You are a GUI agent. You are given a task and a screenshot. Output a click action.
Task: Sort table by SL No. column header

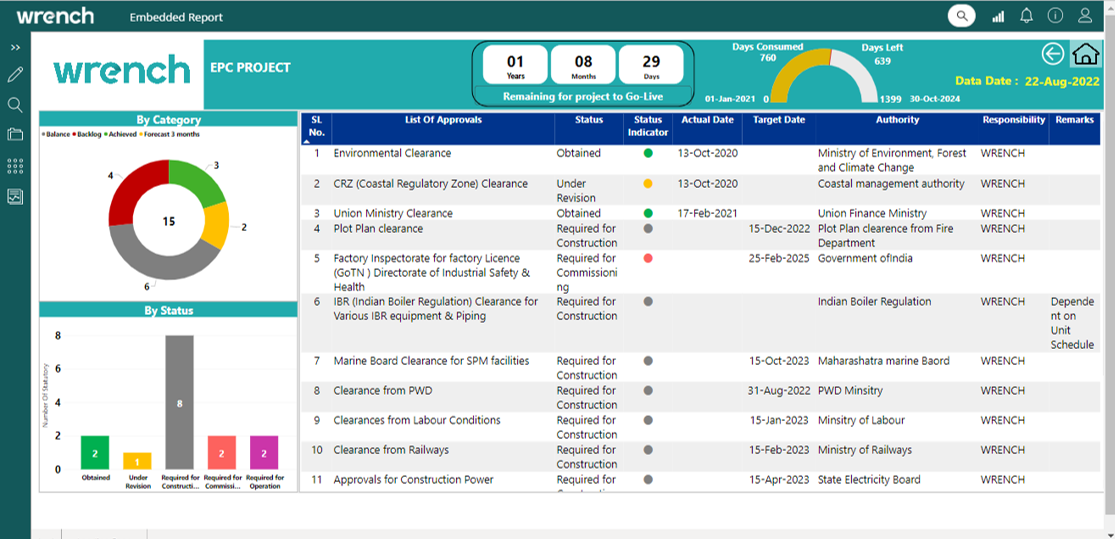316,126
